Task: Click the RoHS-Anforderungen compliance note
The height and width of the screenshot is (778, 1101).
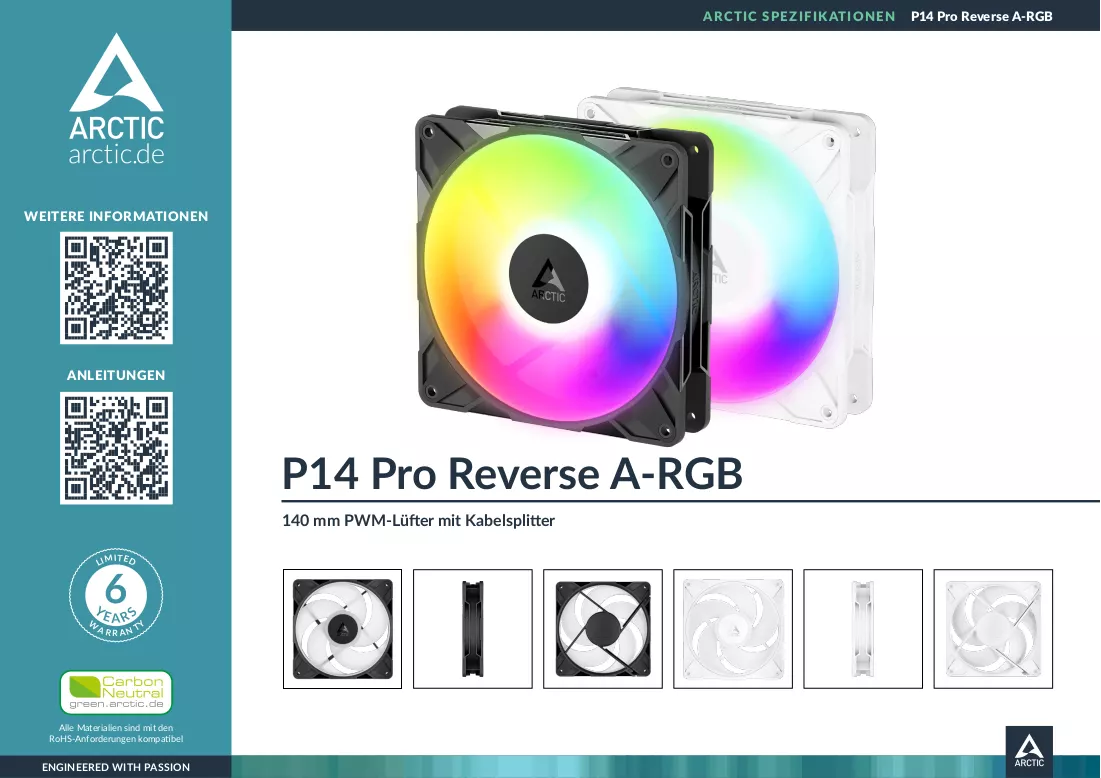Action: click(x=116, y=733)
